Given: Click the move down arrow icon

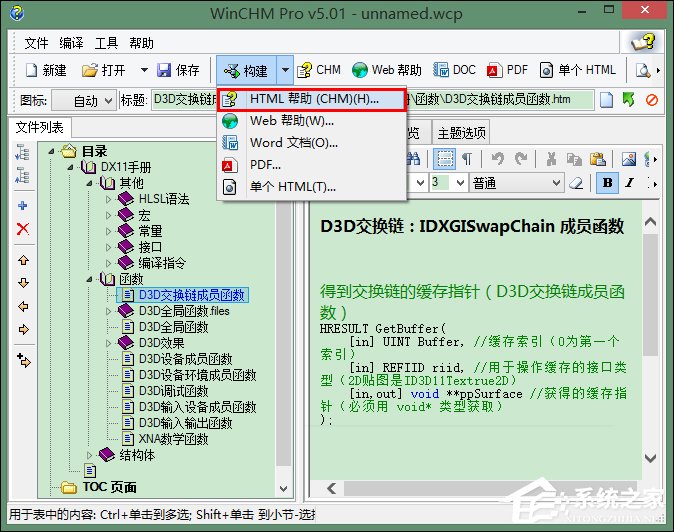Looking at the screenshot, I should pyautogui.click(x=23, y=283).
